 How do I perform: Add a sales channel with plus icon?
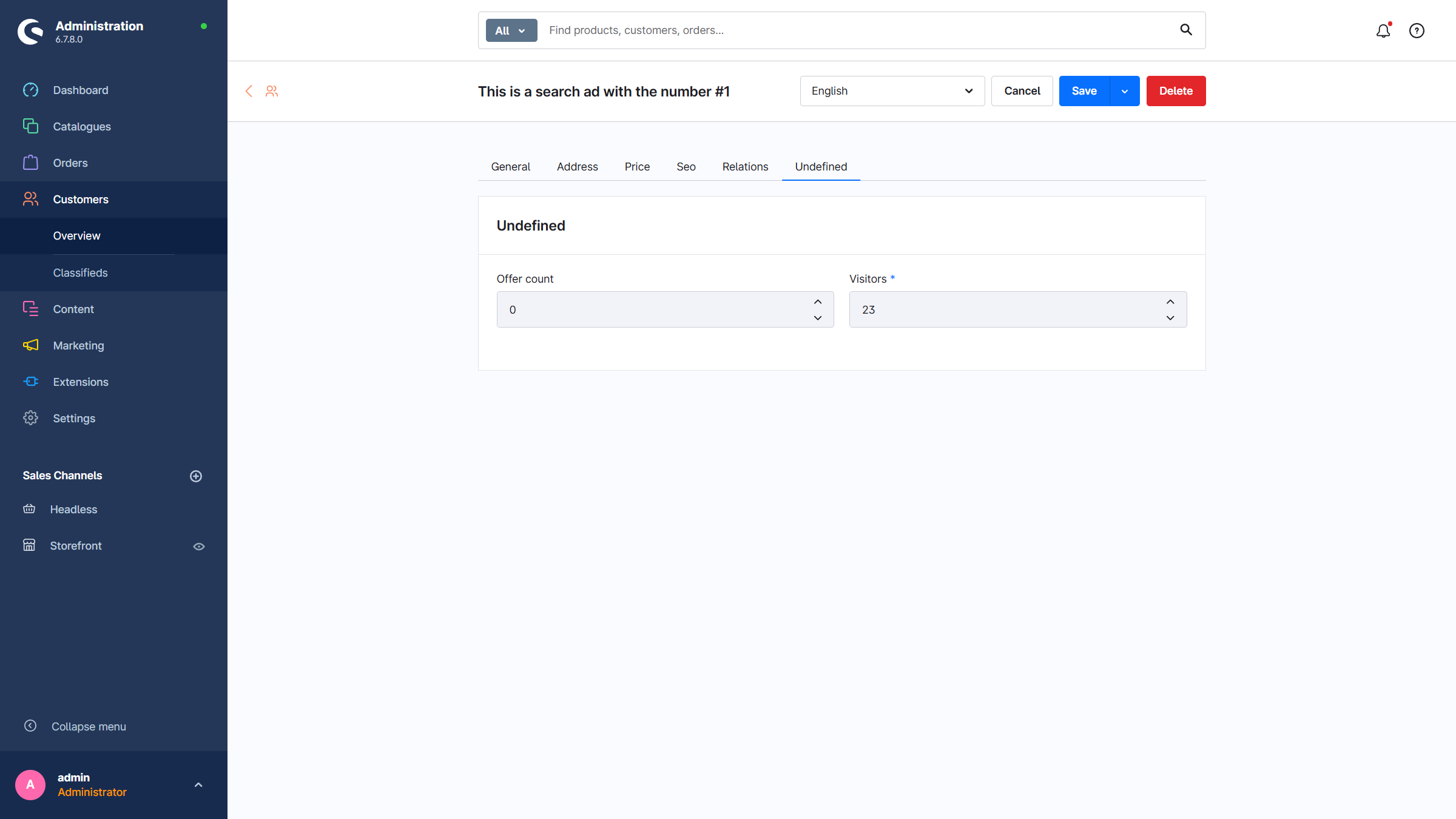tap(196, 476)
